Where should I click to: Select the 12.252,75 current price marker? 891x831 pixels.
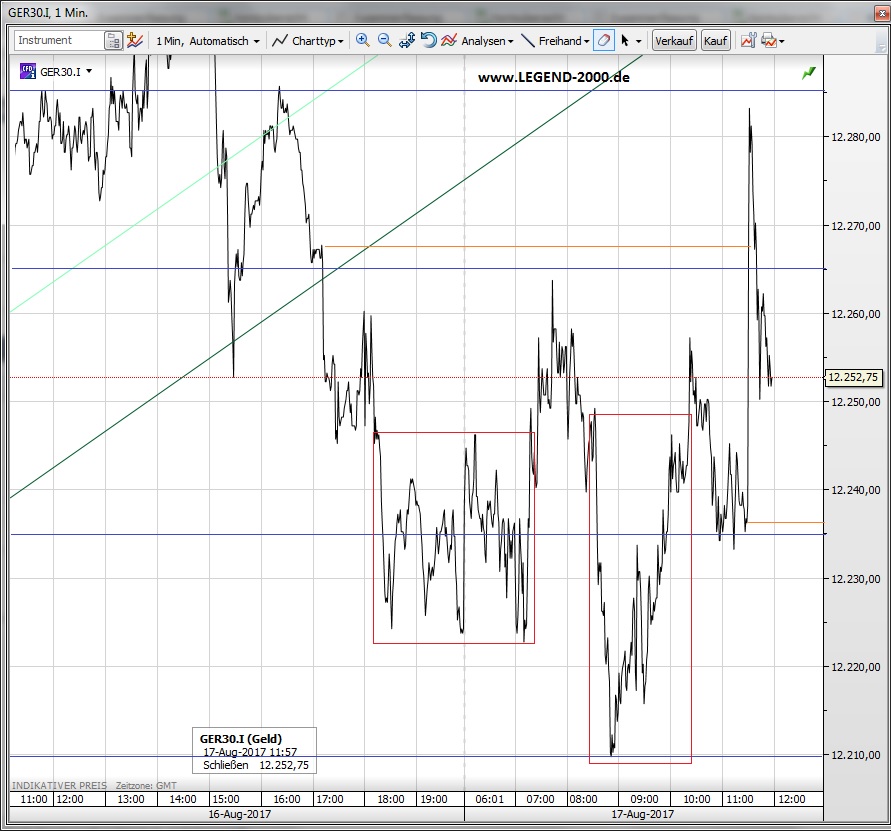[x=853, y=377]
